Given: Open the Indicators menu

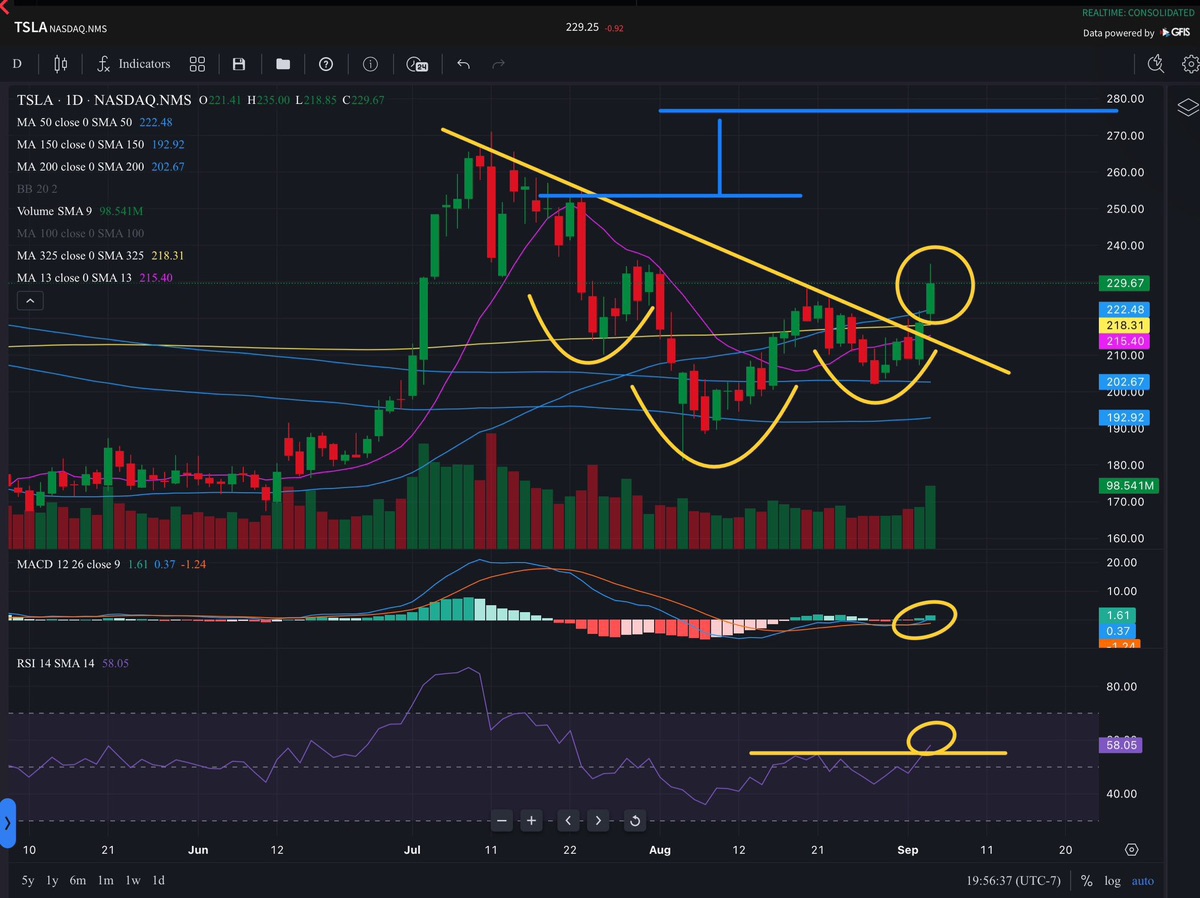Looking at the screenshot, I should point(134,64).
